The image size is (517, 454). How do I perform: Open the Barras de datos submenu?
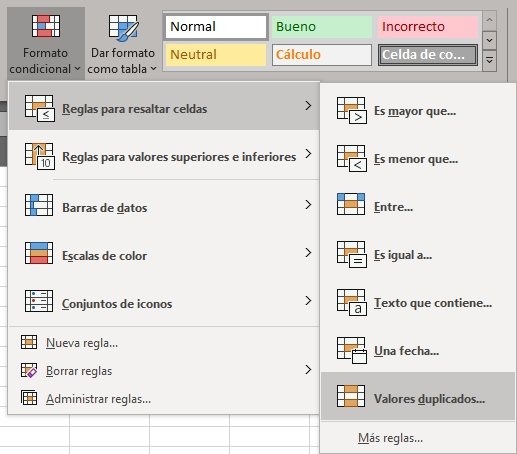(x=164, y=206)
